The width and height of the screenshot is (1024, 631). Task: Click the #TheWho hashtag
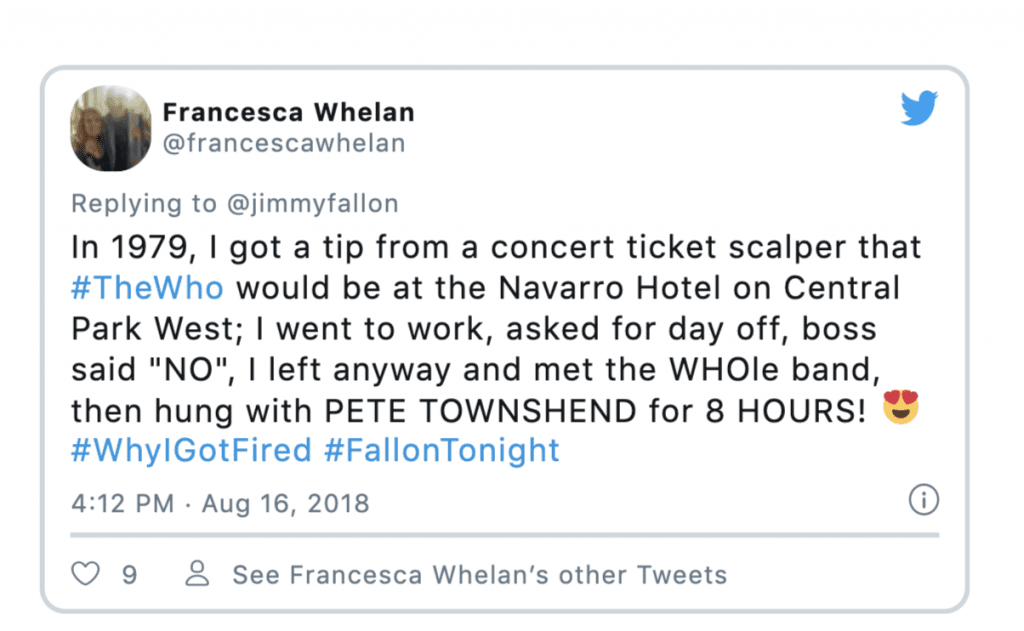(x=148, y=287)
